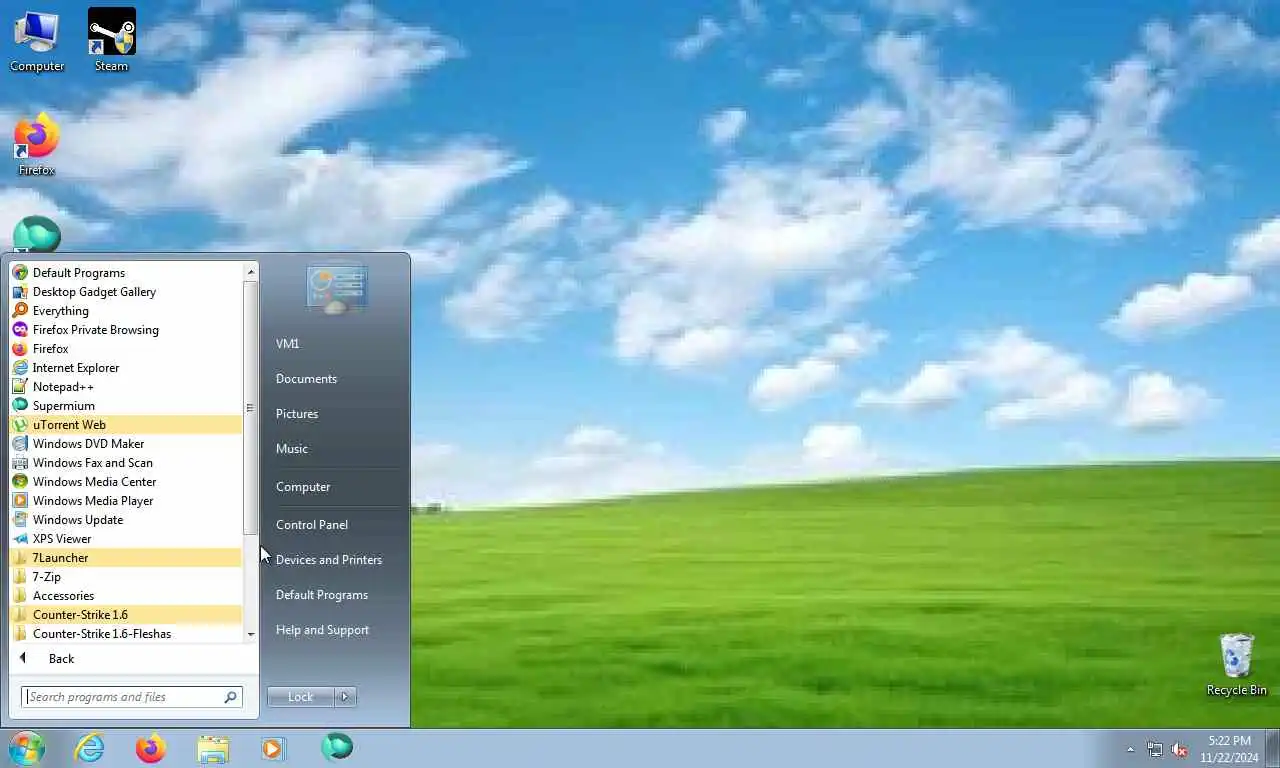The width and height of the screenshot is (1280, 768).
Task: Open Windows Update
Action: point(126,519)
